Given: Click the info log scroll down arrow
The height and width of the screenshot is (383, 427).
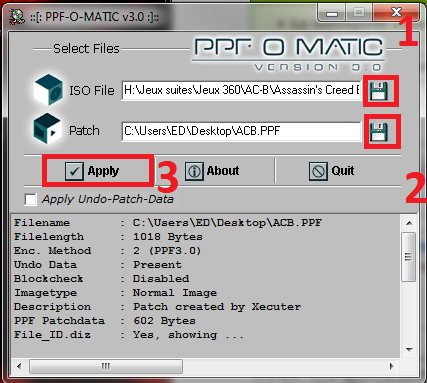Looking at the screenshot, I should 409,350.
